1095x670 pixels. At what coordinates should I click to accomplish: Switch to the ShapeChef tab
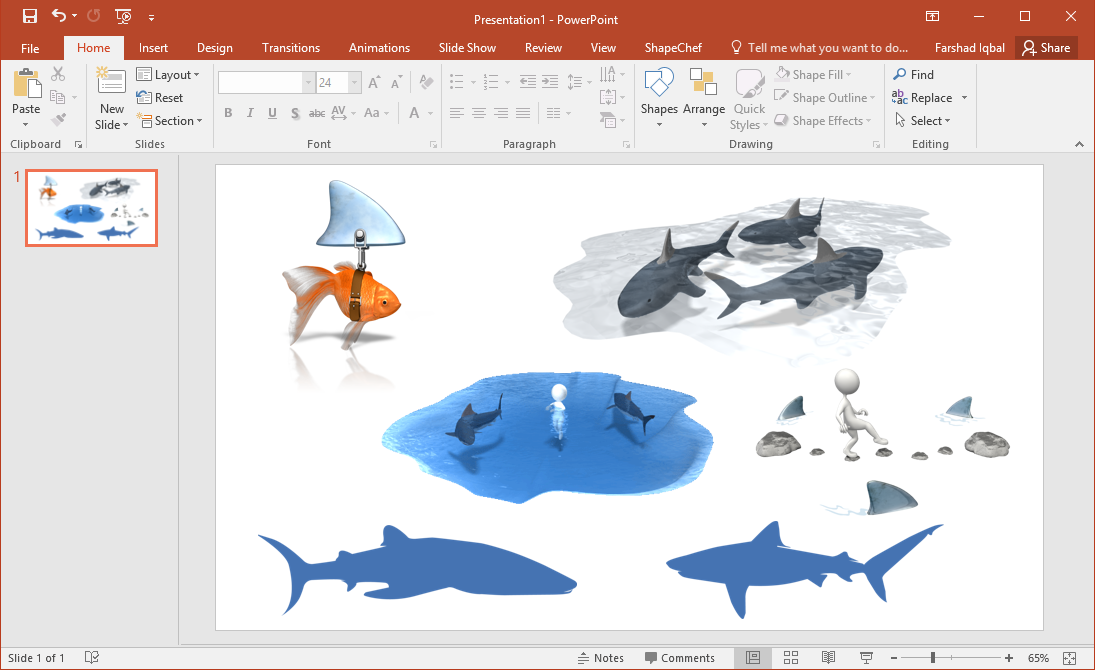pos(673,48)
